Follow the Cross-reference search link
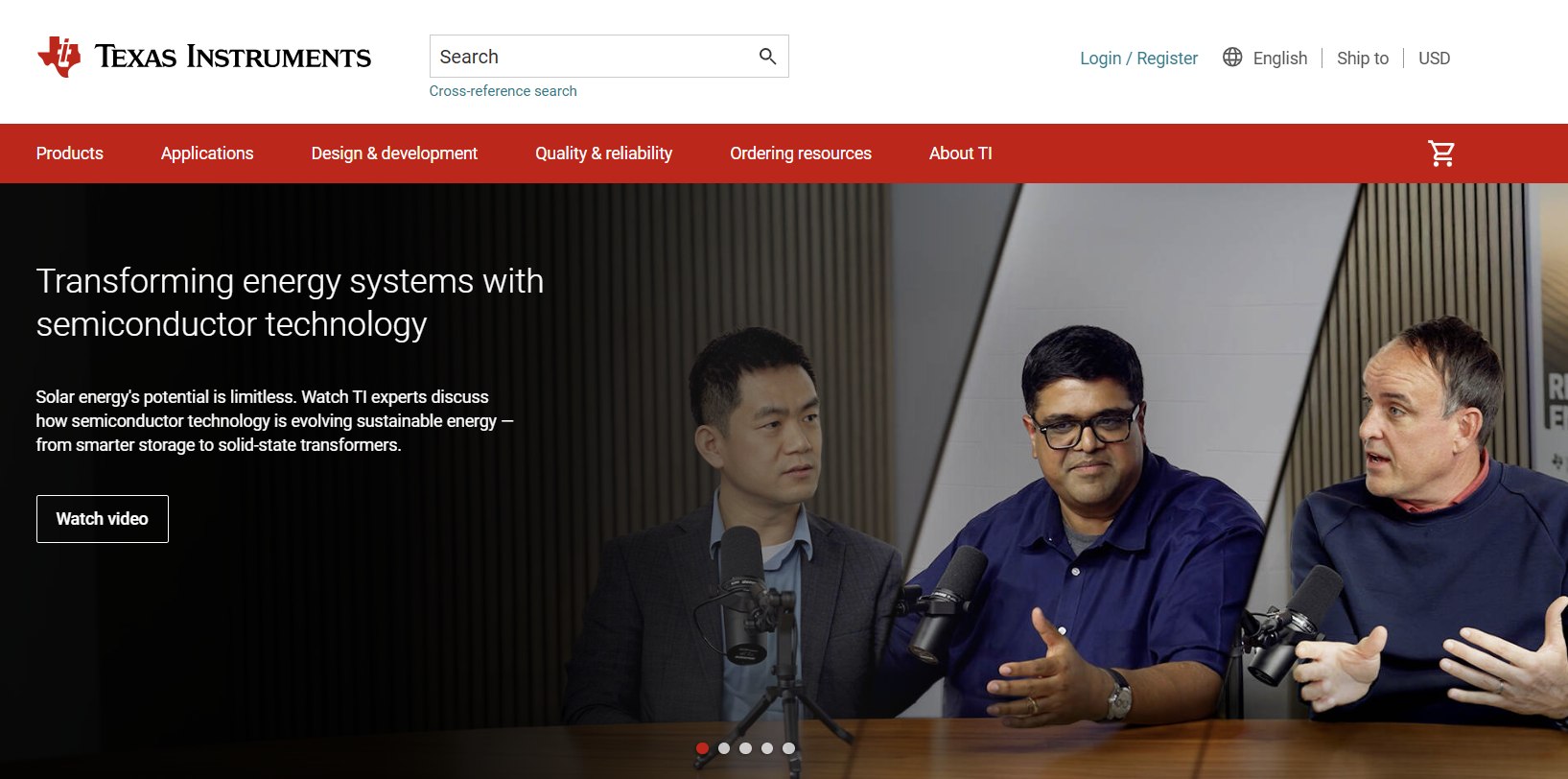 (x=503, y=91)
